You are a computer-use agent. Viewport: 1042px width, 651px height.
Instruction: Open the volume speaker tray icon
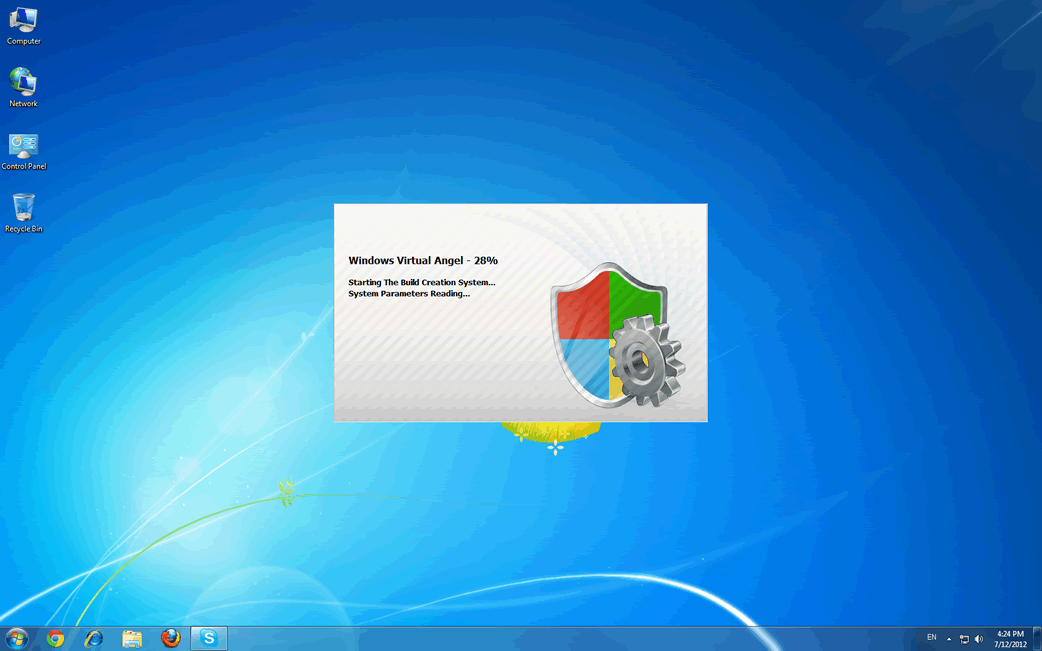(979, 639)
